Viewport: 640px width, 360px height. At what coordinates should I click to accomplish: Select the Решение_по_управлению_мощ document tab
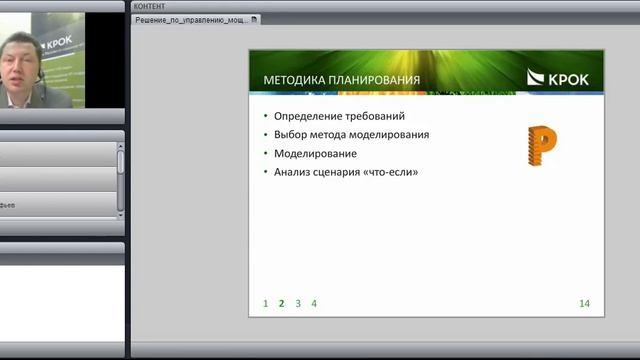coord(196,20)
